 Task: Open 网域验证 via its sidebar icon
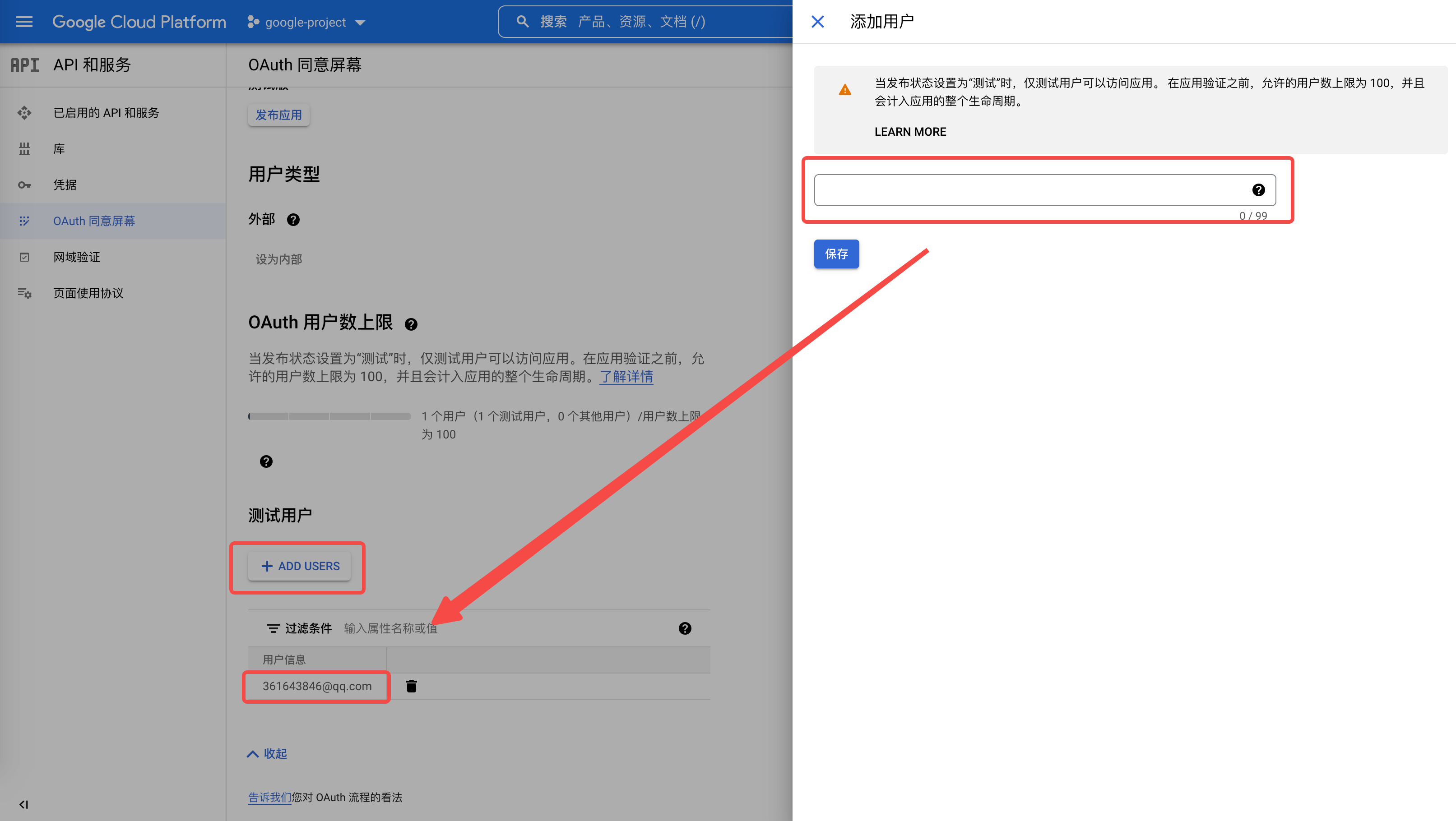(x=24, y=257)
